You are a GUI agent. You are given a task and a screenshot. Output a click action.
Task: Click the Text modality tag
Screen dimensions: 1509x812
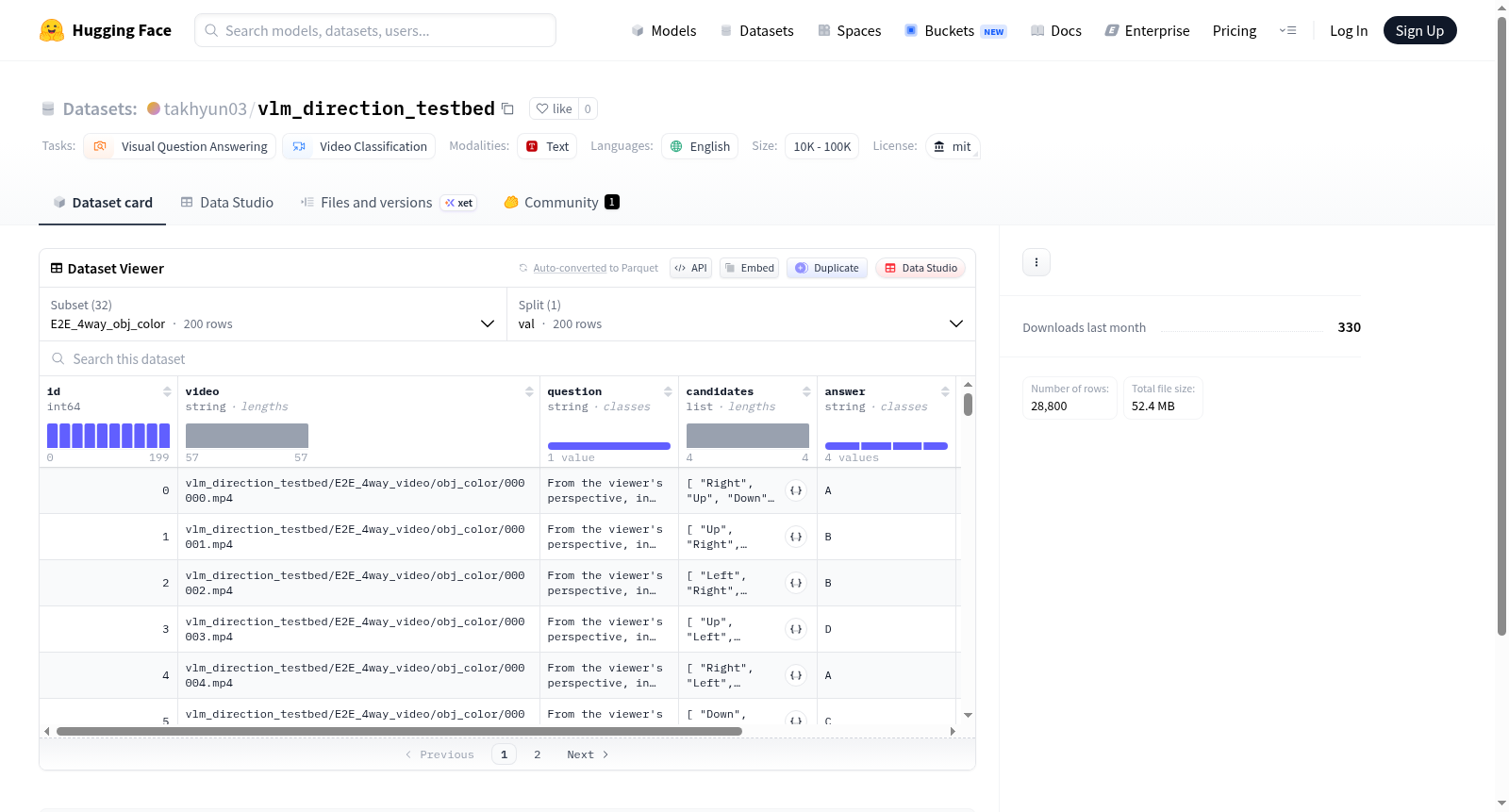(x=547, y=146)
